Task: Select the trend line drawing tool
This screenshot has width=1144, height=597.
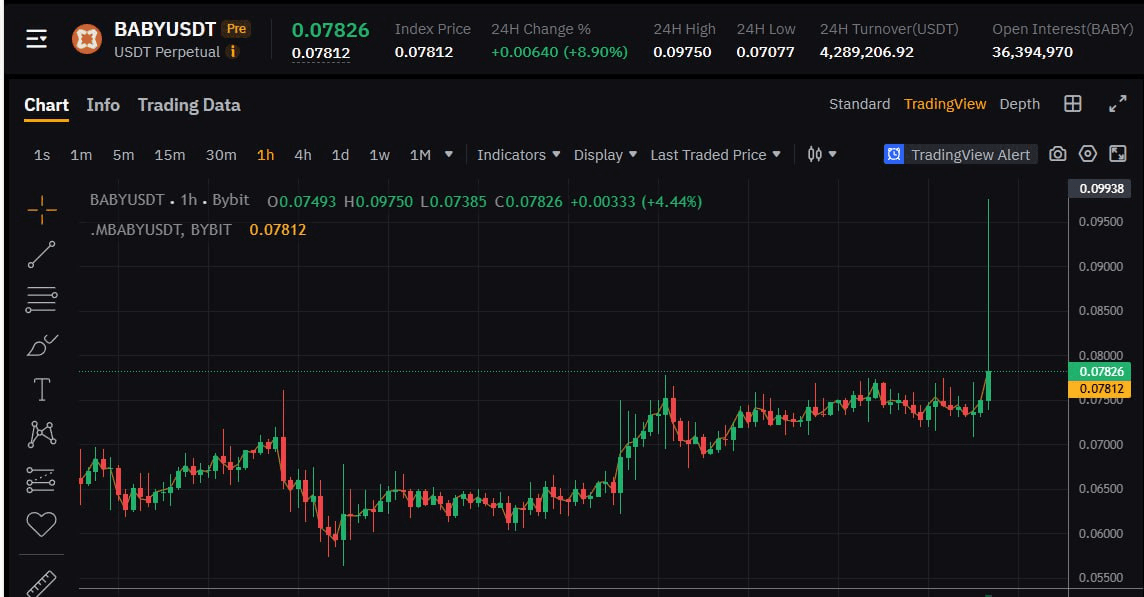Action: [41, 253]
